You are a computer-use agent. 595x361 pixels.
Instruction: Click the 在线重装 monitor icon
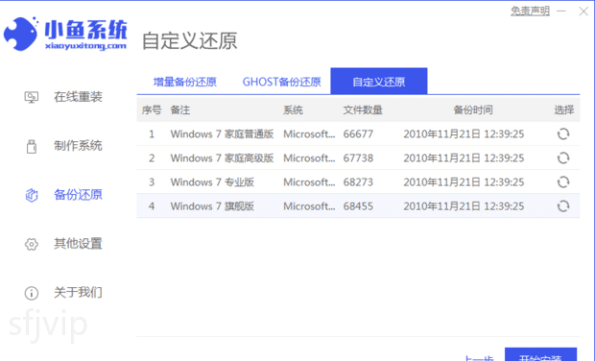tap(31, 98)
